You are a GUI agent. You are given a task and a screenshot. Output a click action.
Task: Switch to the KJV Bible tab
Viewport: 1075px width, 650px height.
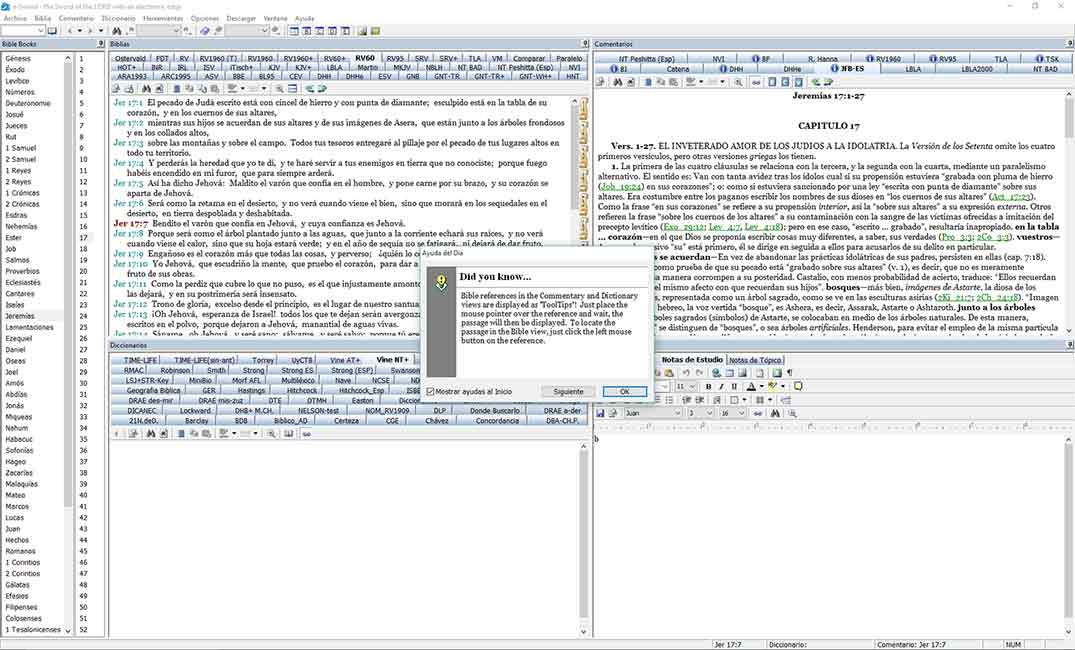coord(274,68)
